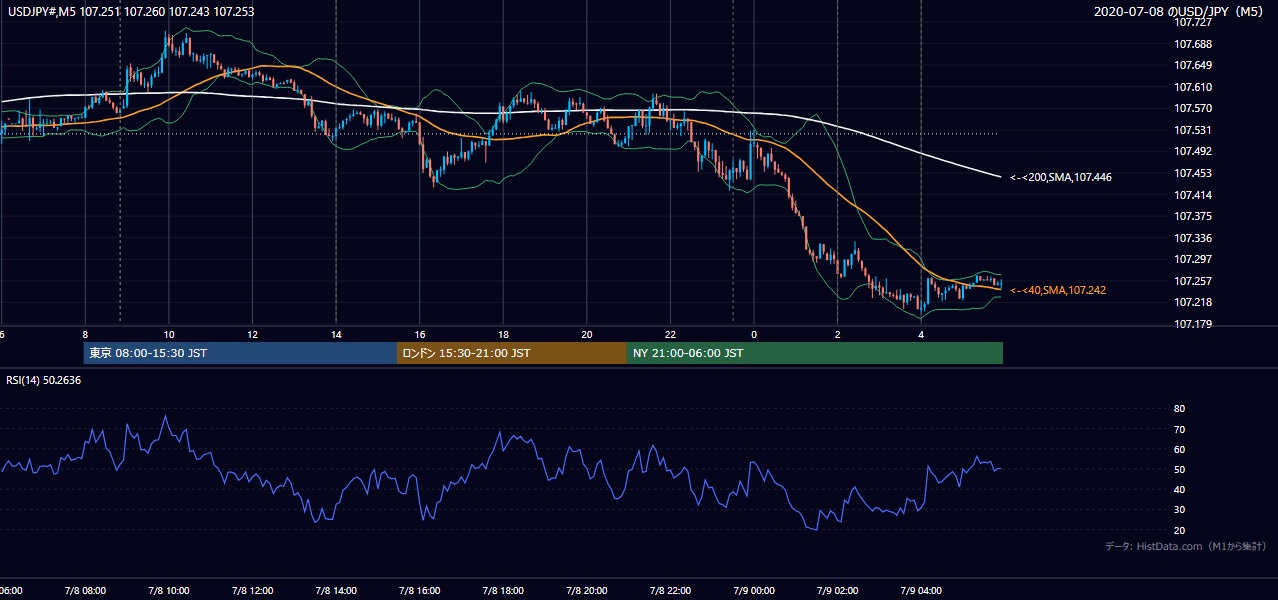Click RSI level 80 on the scale

pos(1179,409)
